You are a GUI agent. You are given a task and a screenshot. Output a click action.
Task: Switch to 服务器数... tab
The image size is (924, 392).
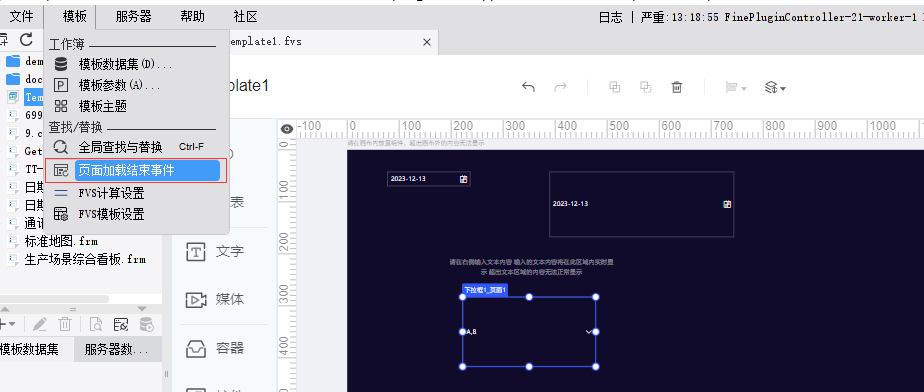[117, 350]
